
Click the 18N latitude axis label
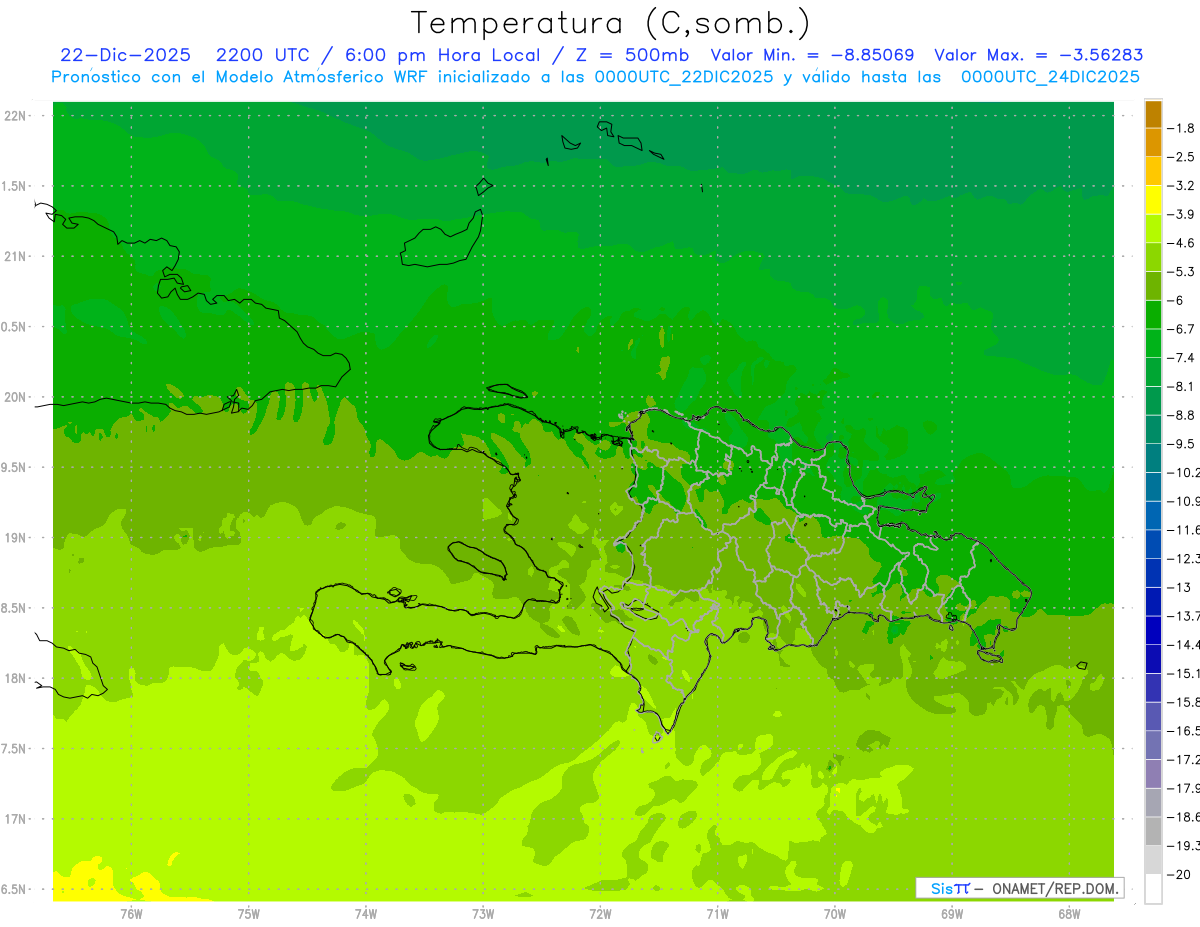(17, 678)
